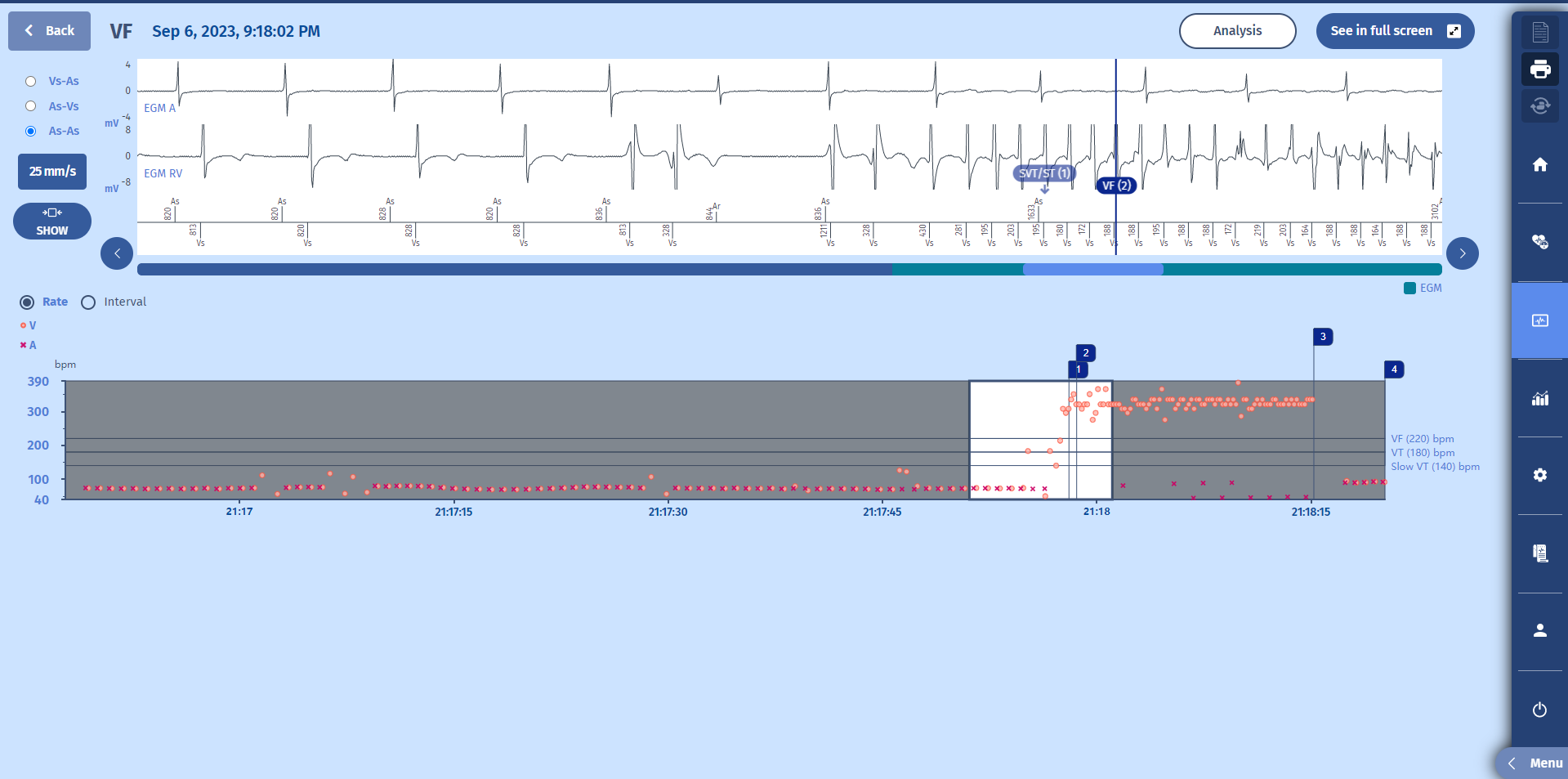The image size is (1568, 779).
Task: Click the power icon in sidebar
Action: tap(1539, 710)
